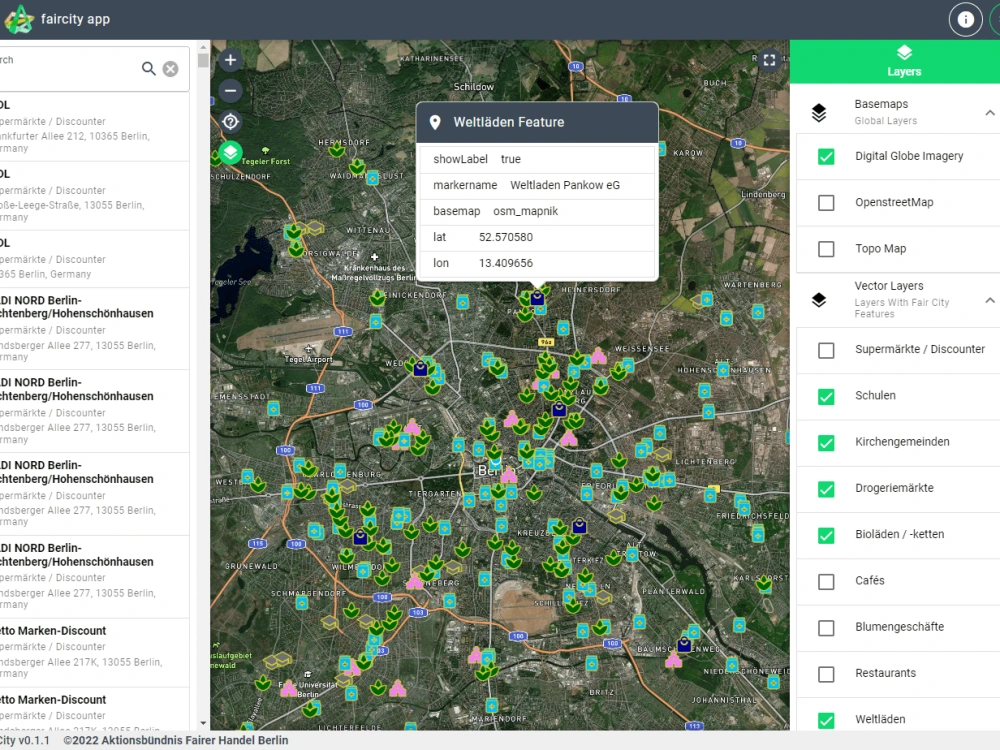Viewport: 1000px width, 750px height.
Task: Disable the Weltläden layer checkbox
Action: (x=826, y=719)
